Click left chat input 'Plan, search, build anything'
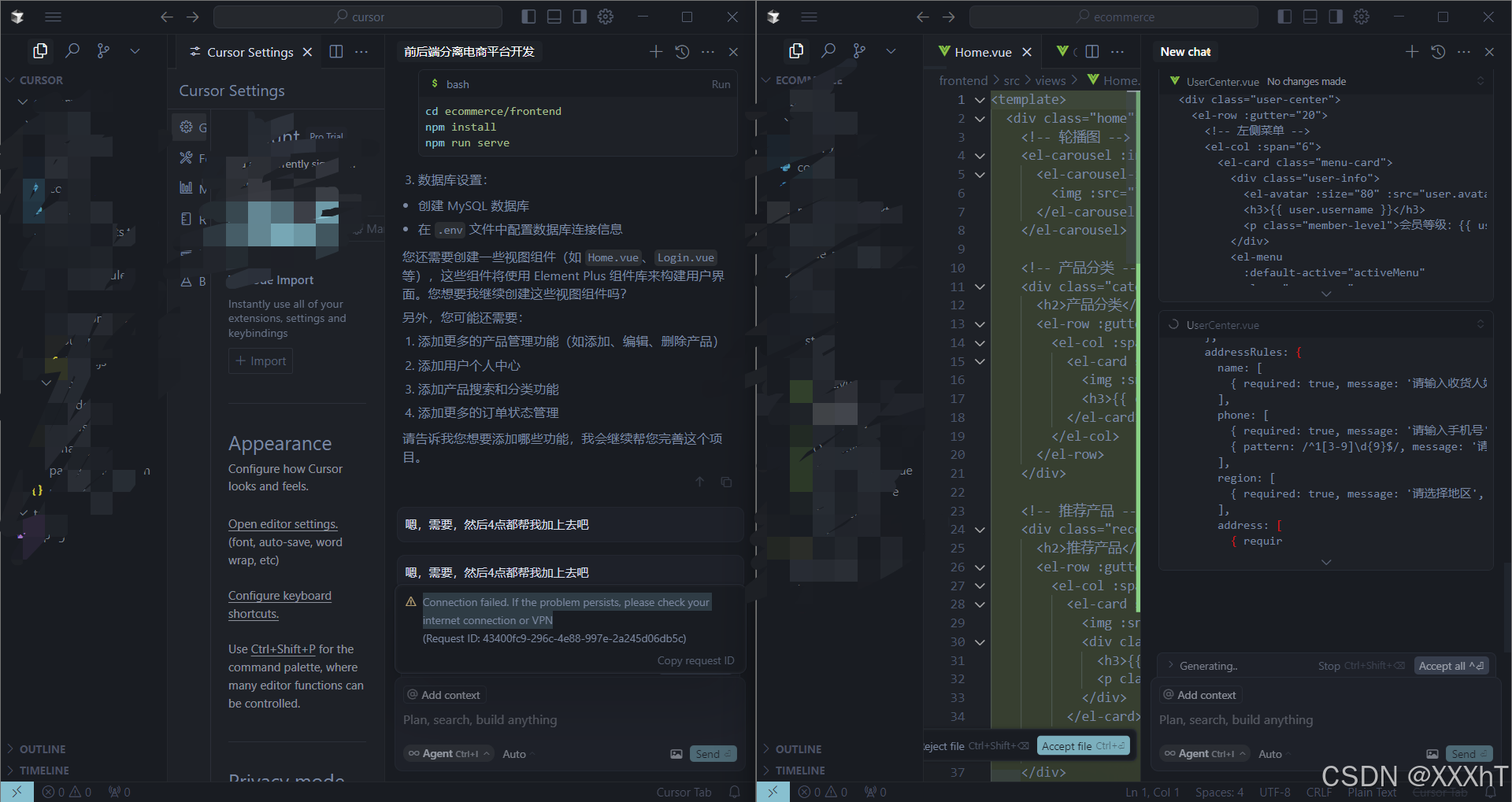 pos(570,720)
